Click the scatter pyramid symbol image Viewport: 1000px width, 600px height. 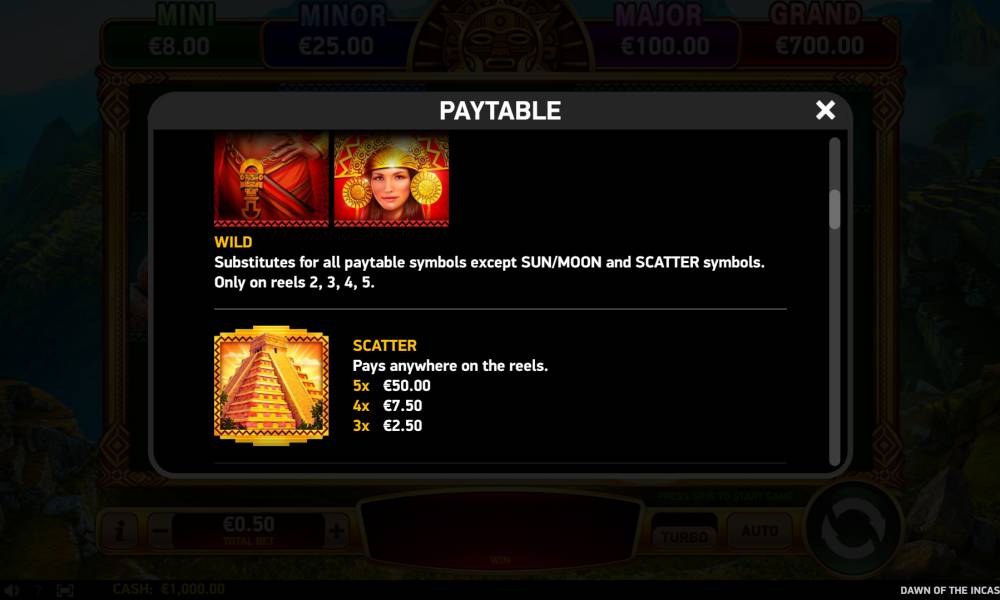pos(272,385)
